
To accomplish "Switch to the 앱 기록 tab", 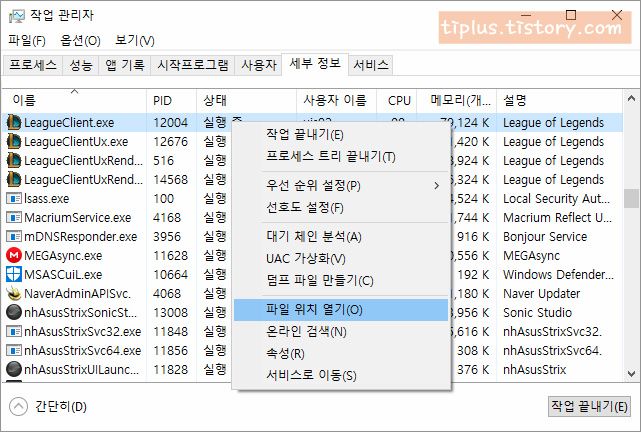I will [125, 65].
